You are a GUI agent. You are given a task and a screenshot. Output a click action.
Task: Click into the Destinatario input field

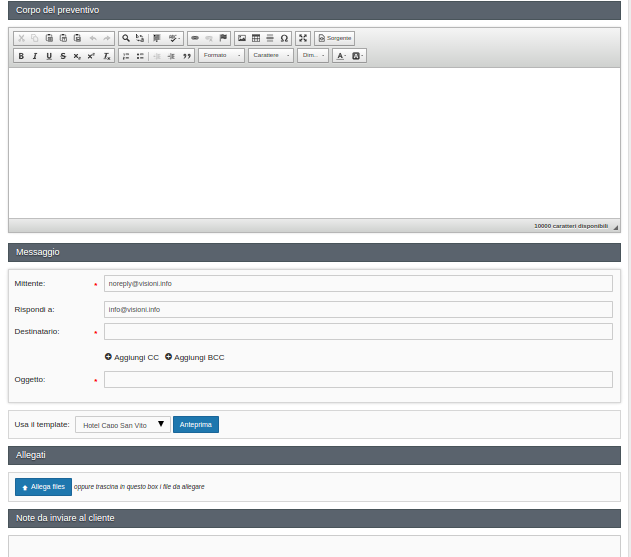pos(358,331)
